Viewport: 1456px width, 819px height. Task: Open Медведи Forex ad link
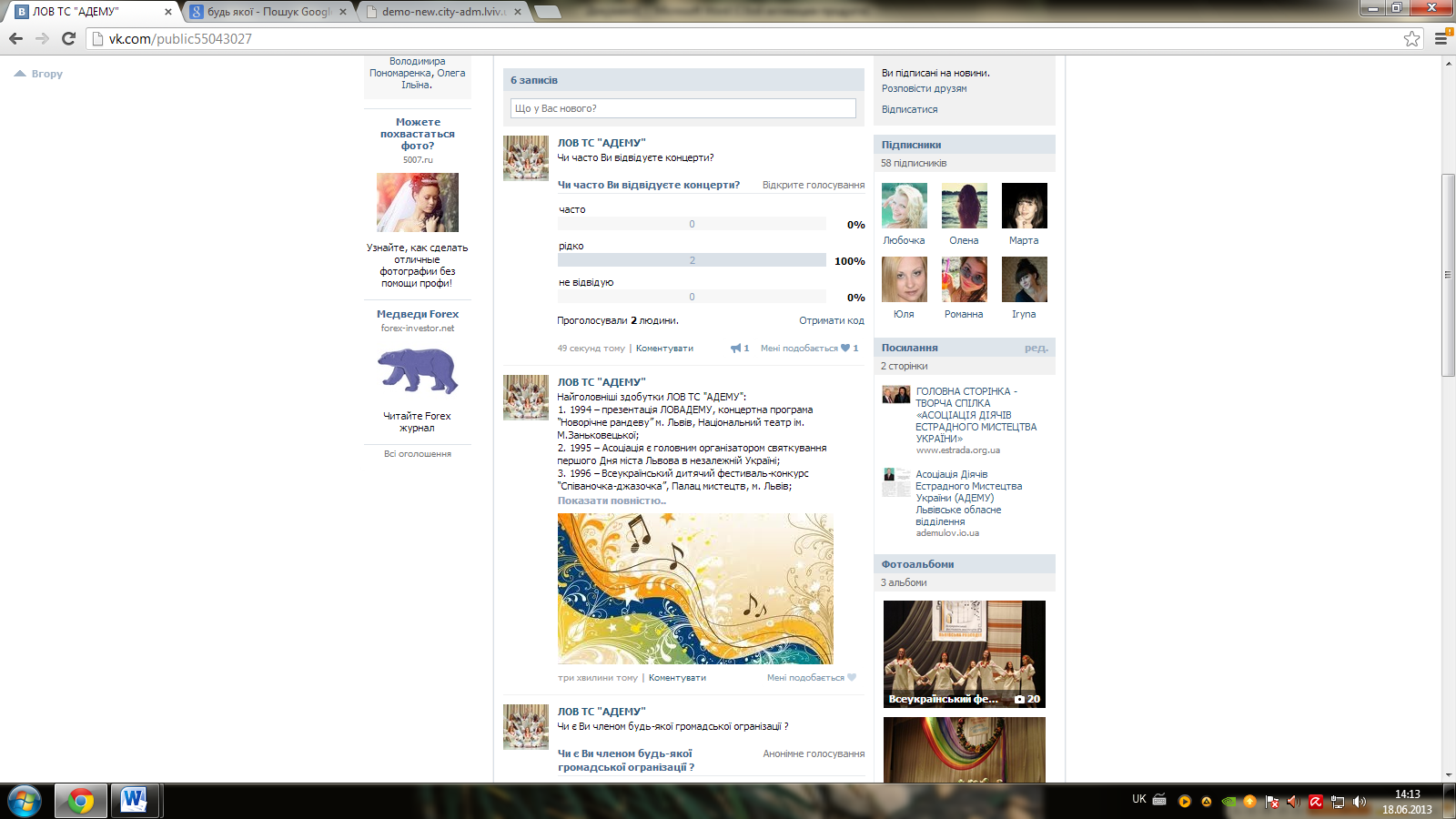coord(418,314)
